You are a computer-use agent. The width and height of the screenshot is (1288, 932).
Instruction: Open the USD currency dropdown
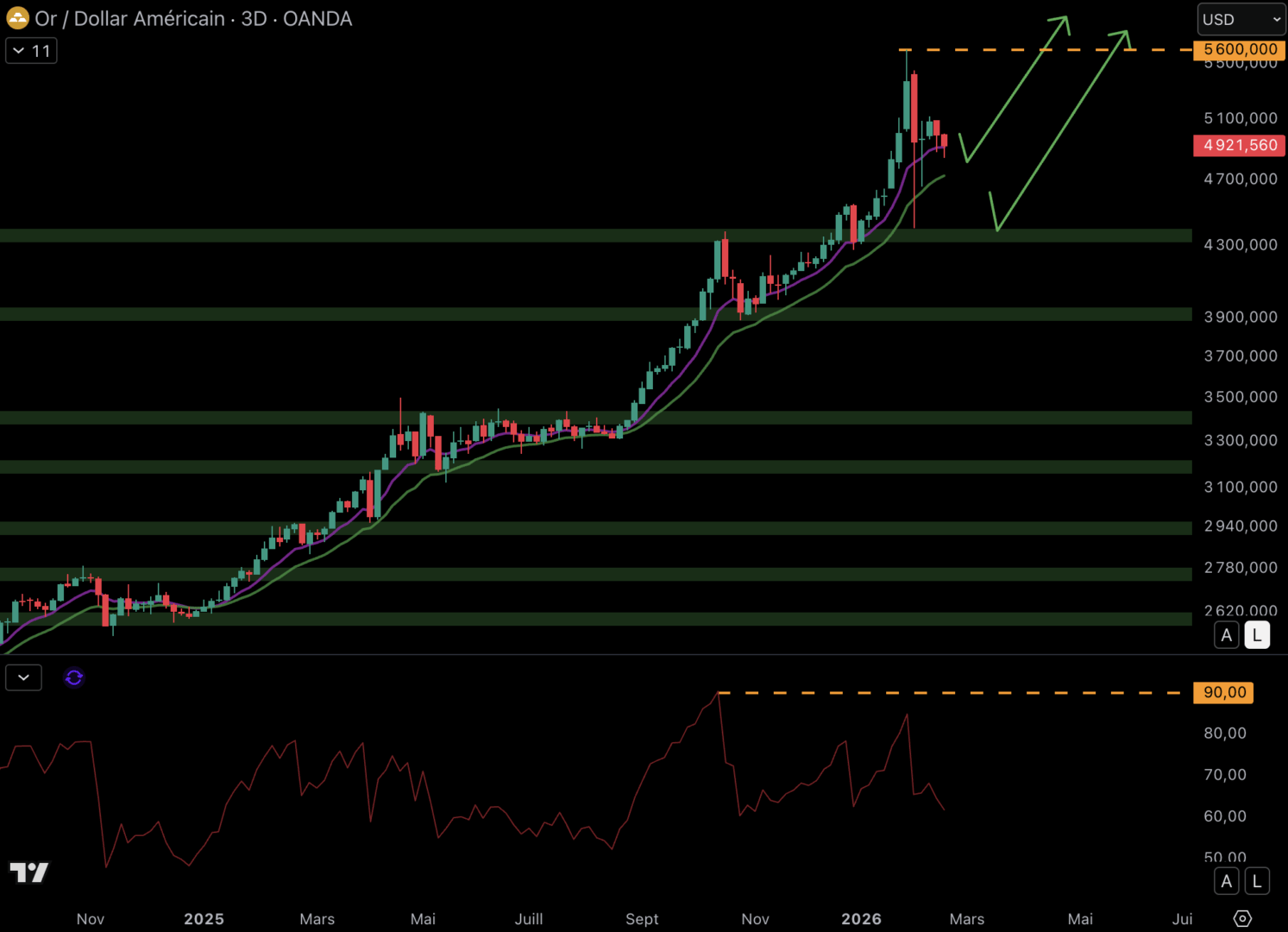tap(1241, 18)
